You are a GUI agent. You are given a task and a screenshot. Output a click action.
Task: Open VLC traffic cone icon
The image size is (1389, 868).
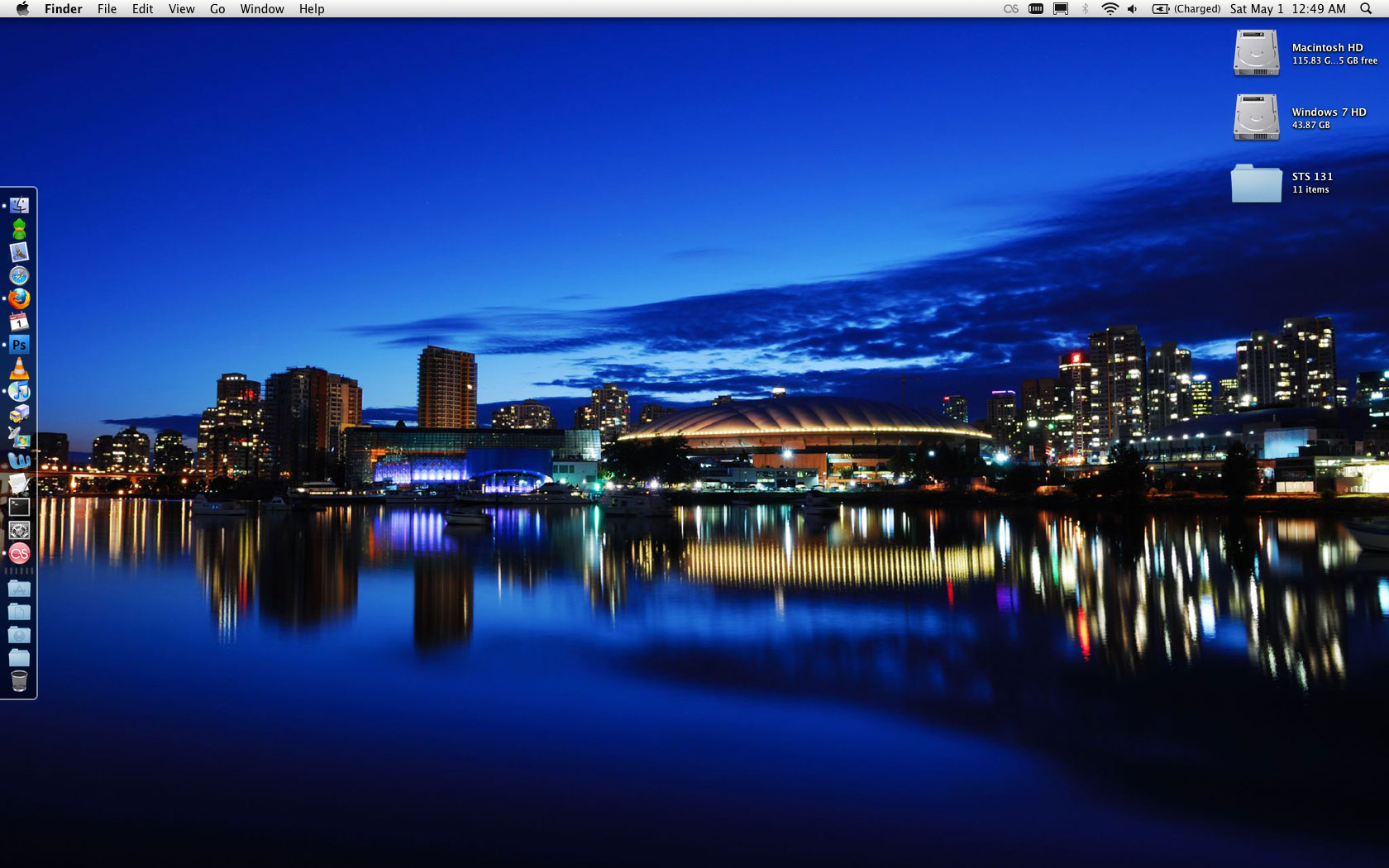pyautogui.click(x=19, y=368)
